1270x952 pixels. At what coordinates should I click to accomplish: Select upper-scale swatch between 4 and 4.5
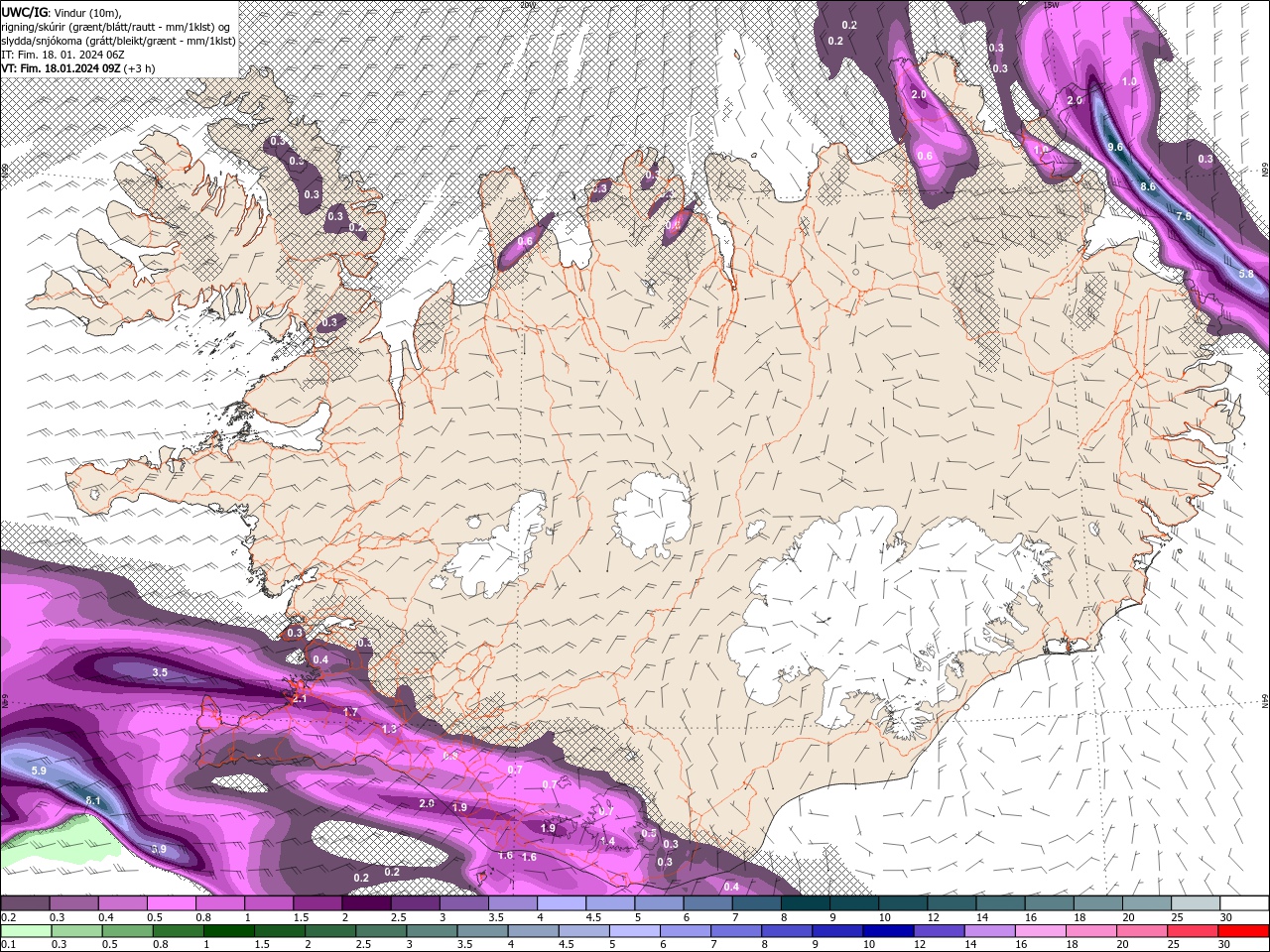pos(562,903)
